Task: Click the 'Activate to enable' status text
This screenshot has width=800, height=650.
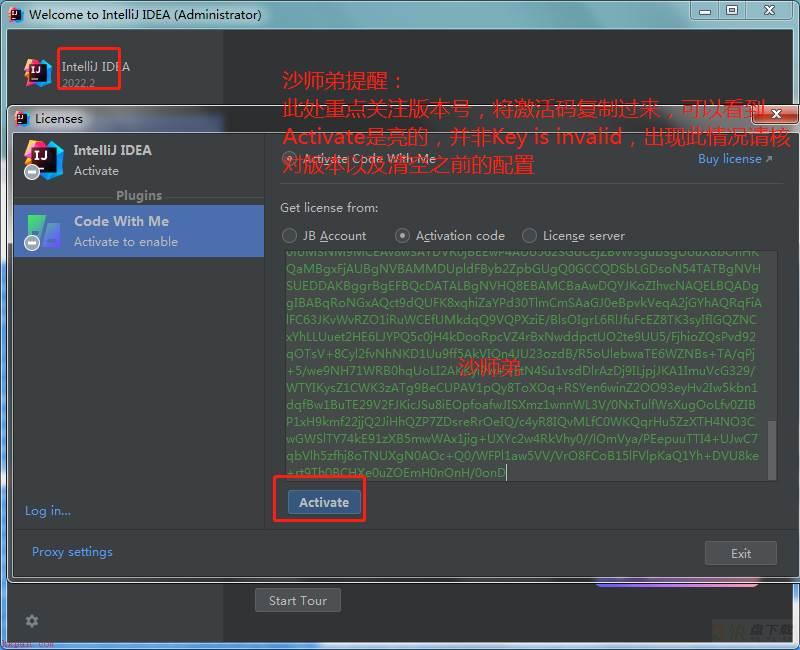Action: point(126,242)
